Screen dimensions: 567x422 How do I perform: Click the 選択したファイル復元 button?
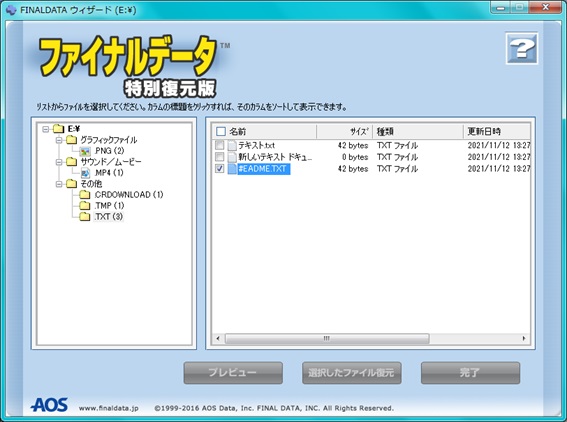(x=351, y=373)
